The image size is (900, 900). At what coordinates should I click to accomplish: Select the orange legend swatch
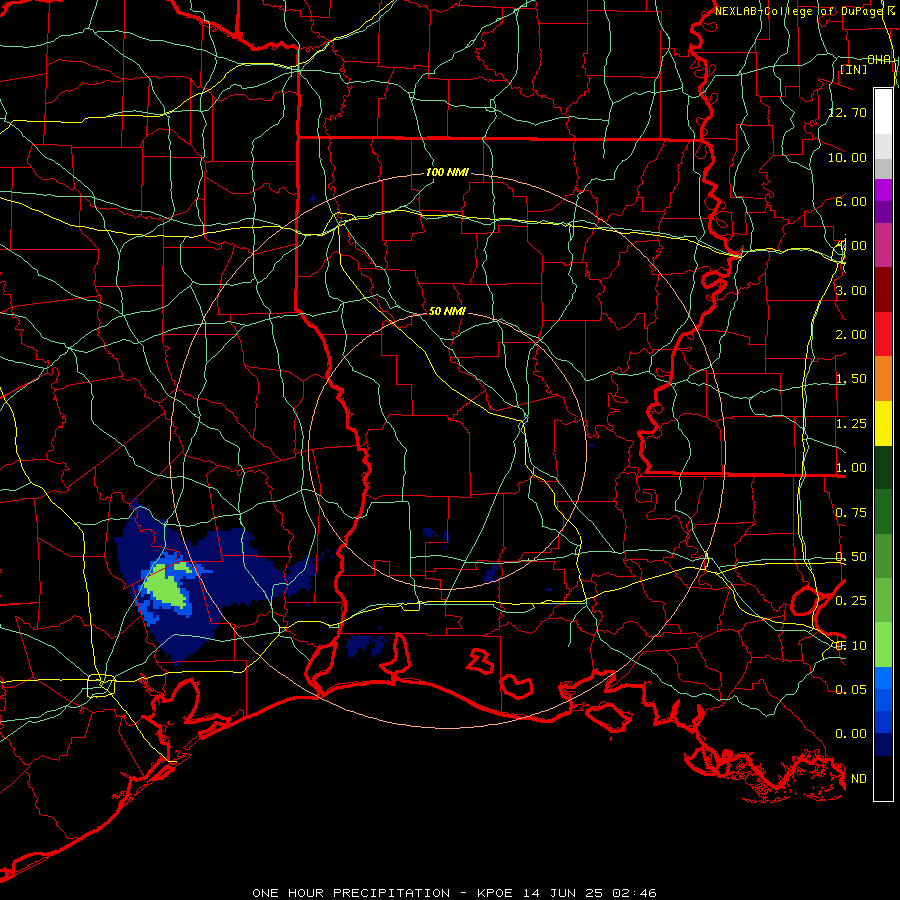click(x=883, y=379)
